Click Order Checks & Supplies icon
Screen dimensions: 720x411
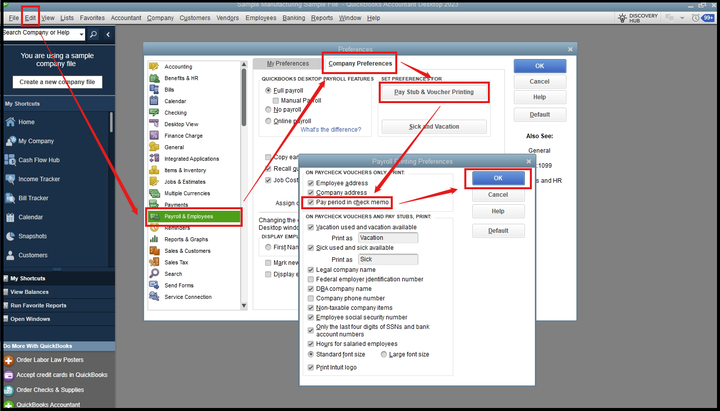click(8, 390)
